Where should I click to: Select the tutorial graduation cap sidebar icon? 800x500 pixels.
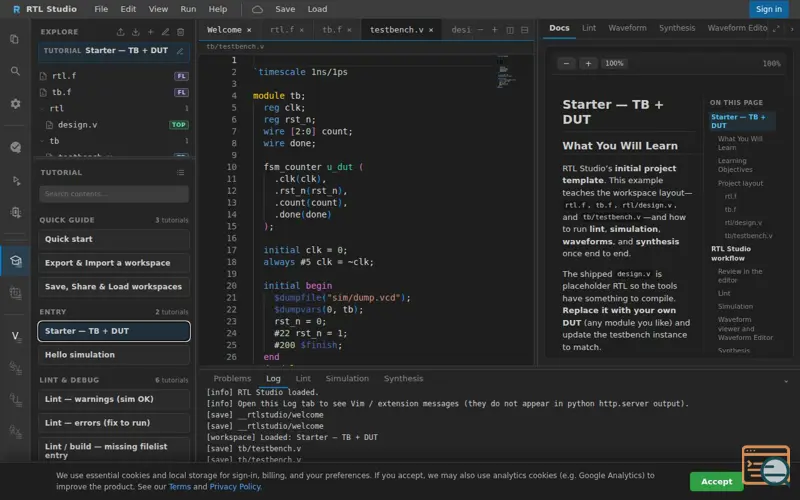tap(15, 261)
